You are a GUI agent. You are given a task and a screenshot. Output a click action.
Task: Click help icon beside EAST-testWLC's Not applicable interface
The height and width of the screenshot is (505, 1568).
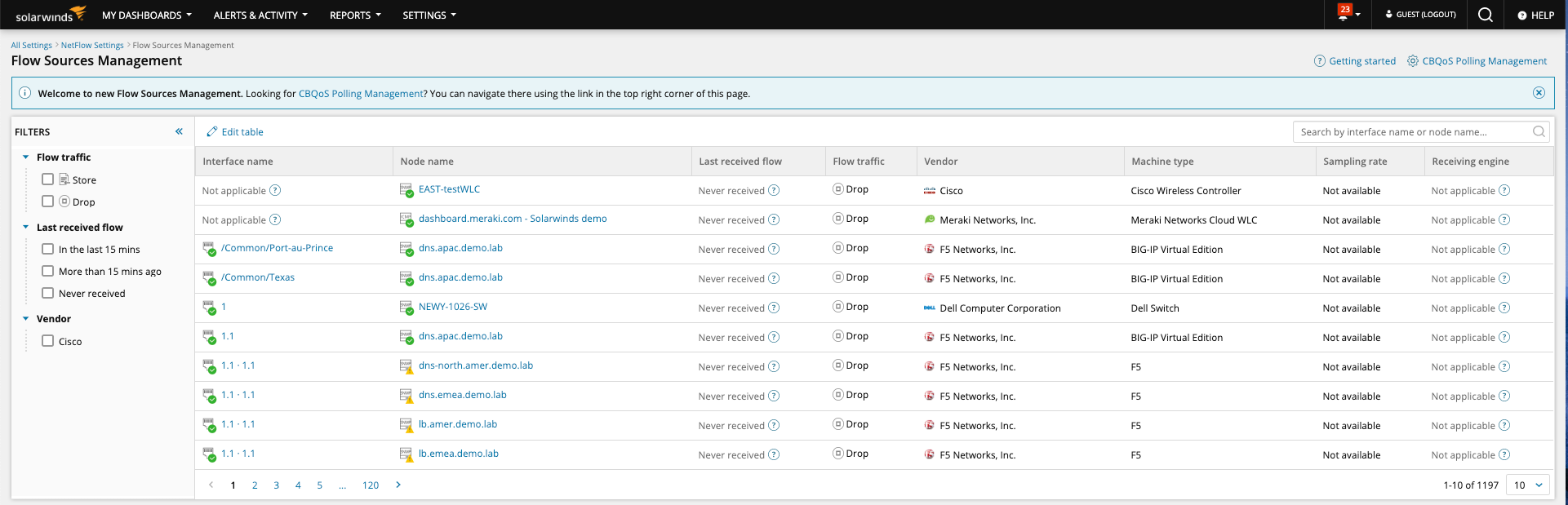(x=275, y=190)
